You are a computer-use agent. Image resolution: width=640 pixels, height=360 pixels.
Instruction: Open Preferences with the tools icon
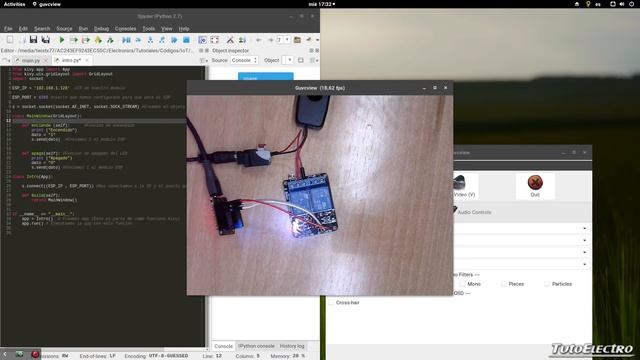click(230, 40)
